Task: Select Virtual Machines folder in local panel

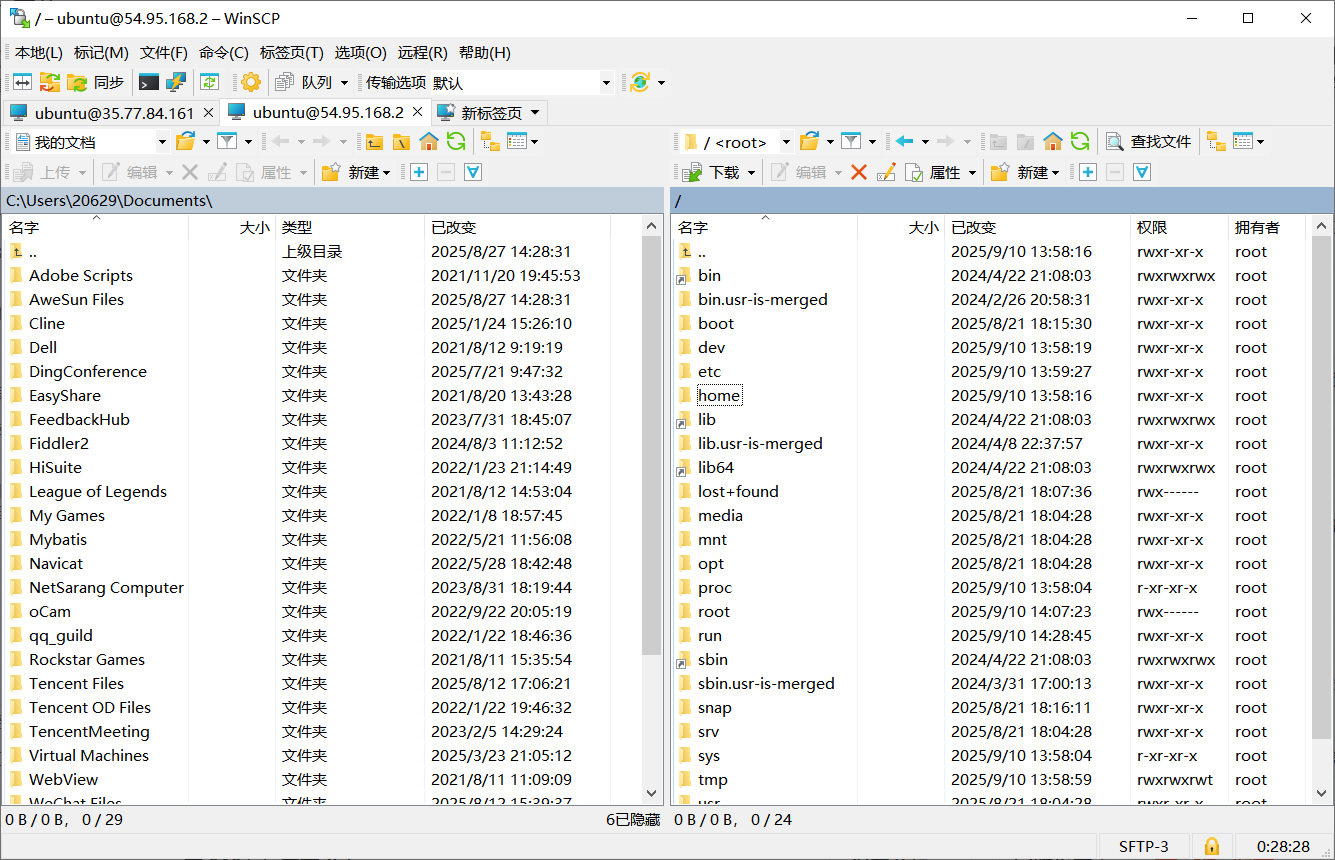Action: coord(89,755)
